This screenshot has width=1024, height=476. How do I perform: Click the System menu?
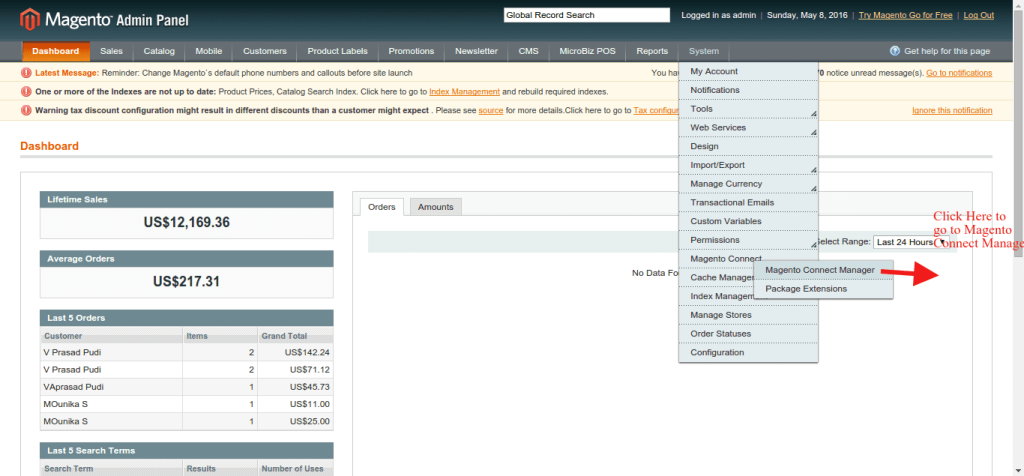click(704, 51)
